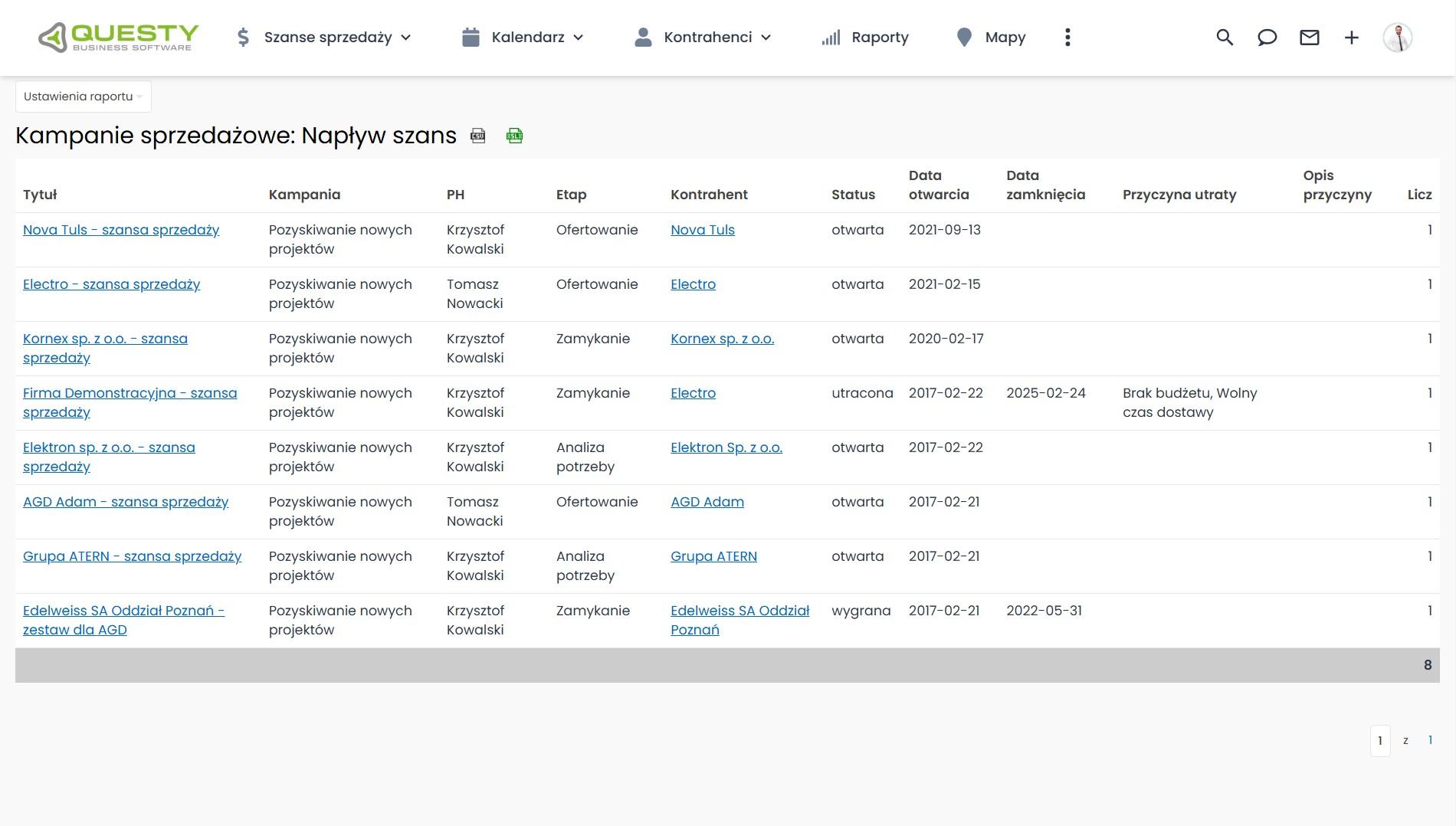Open the three-dot more menu
Screen dimensions: 1456x826
point(1067,38)
